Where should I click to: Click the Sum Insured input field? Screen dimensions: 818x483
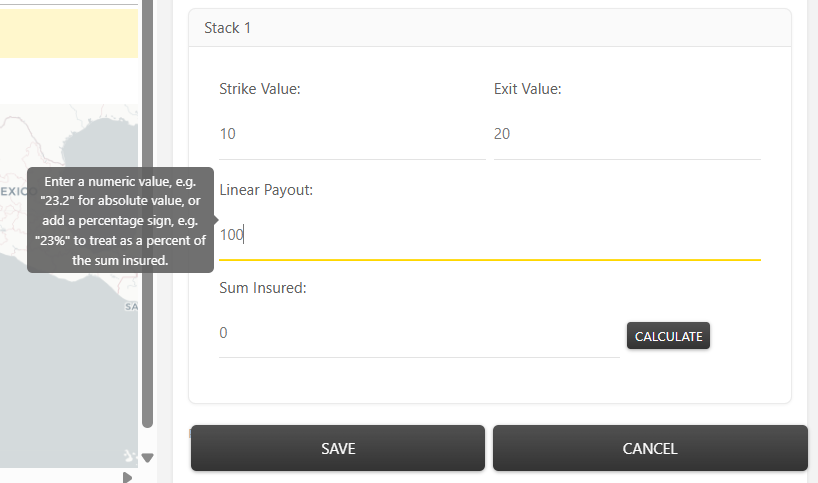coord(418,333)
